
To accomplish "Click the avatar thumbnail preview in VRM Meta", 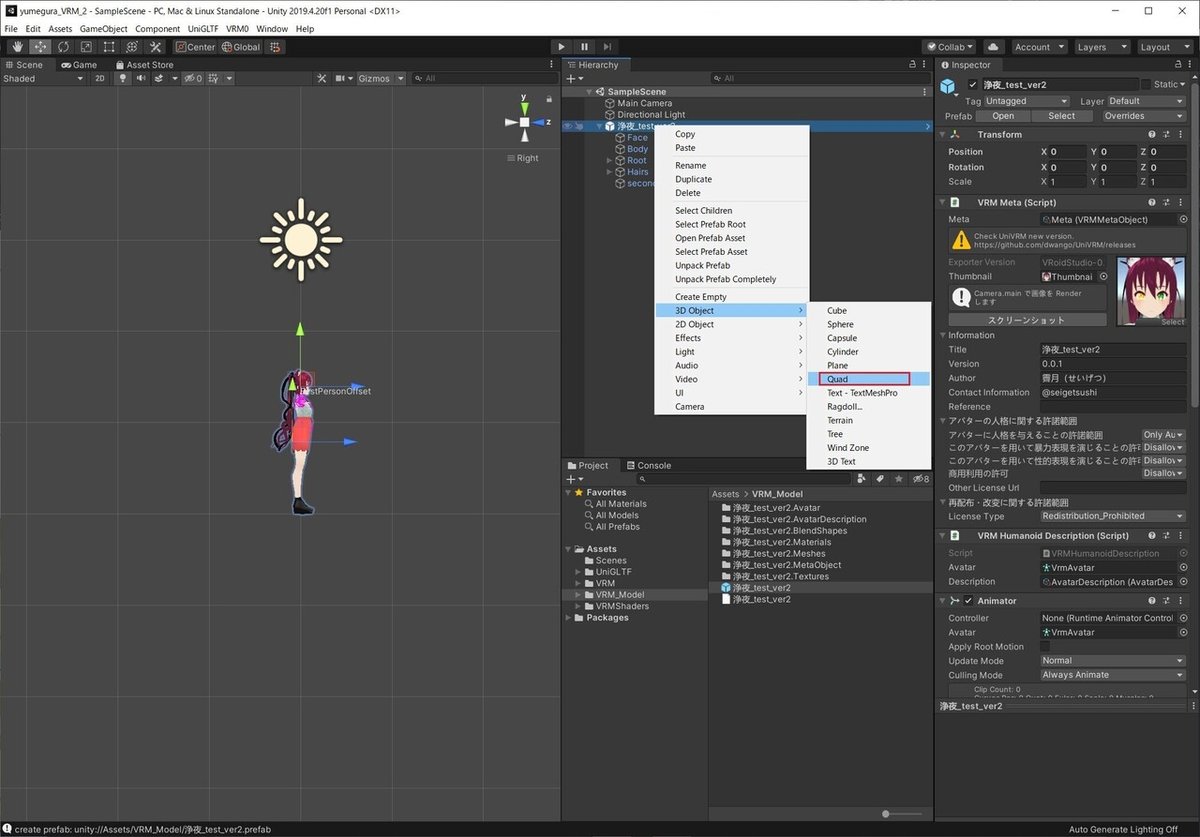I will pos(1150,291).
